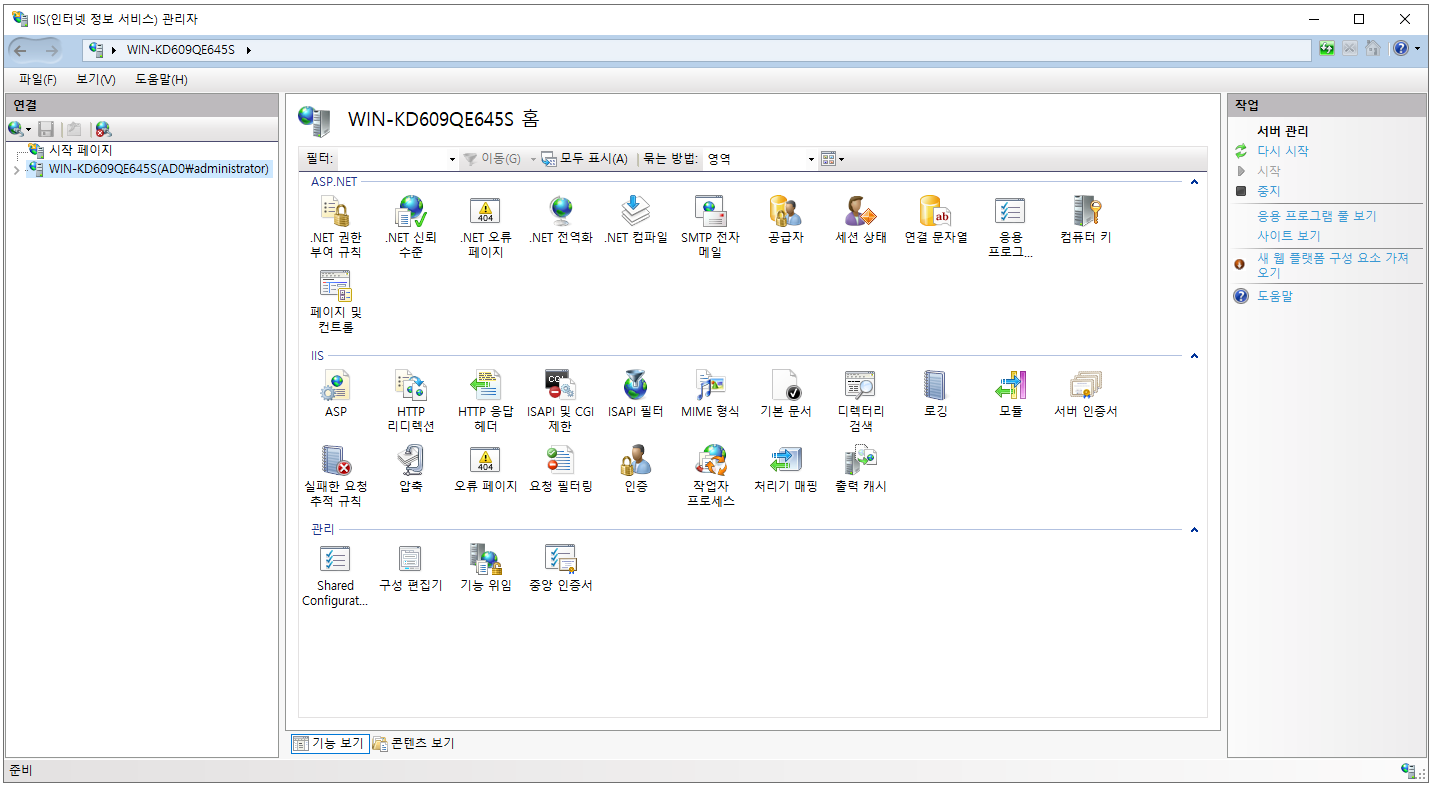Open .NET 전역화 feature
This screenshot has width=1433, height=788.
click(x=561, y=220)
